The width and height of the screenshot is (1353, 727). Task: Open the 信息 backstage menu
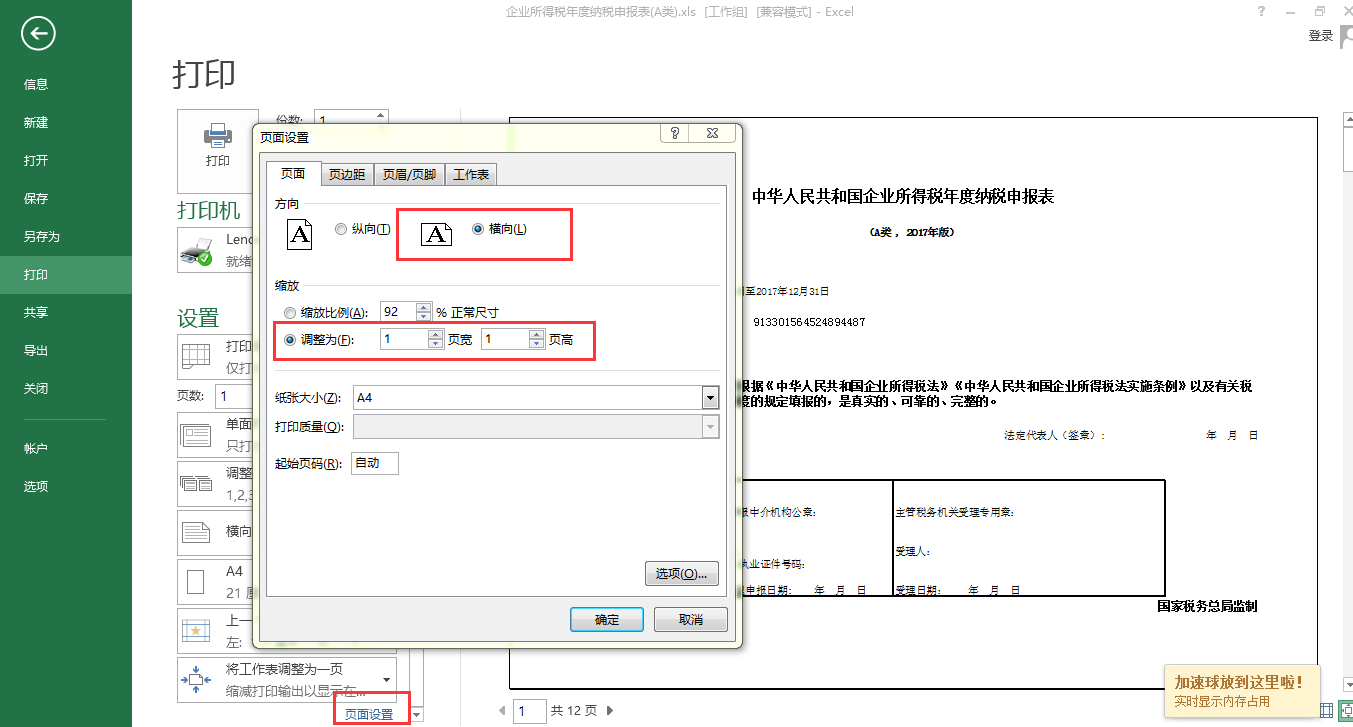tap(66, 85)
